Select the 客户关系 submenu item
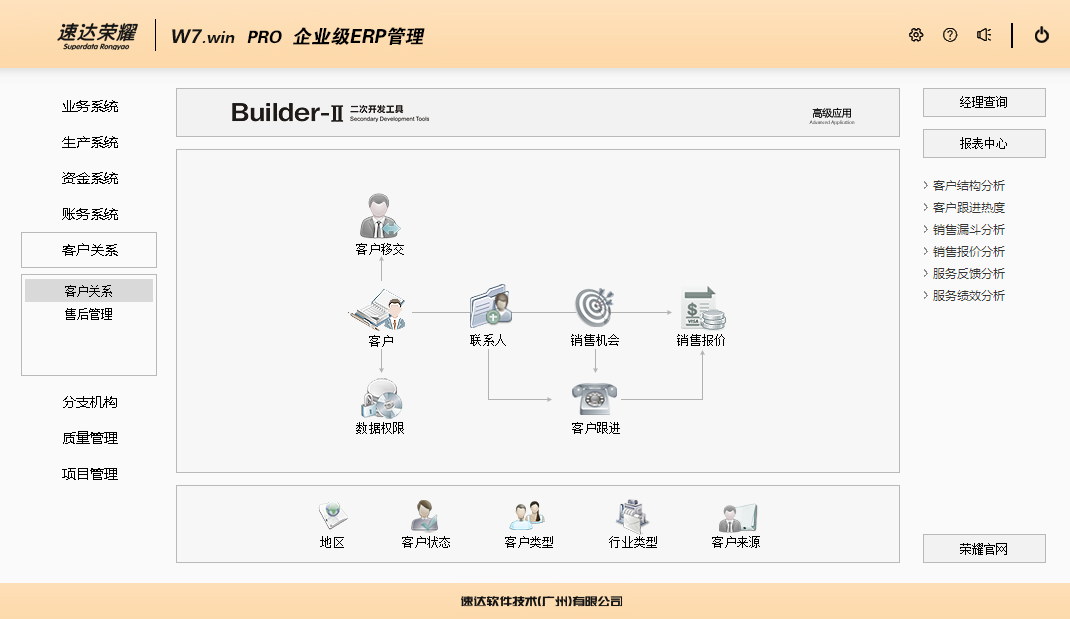Viewport: 1070px width, 619px height. click(x=89, y=291)
